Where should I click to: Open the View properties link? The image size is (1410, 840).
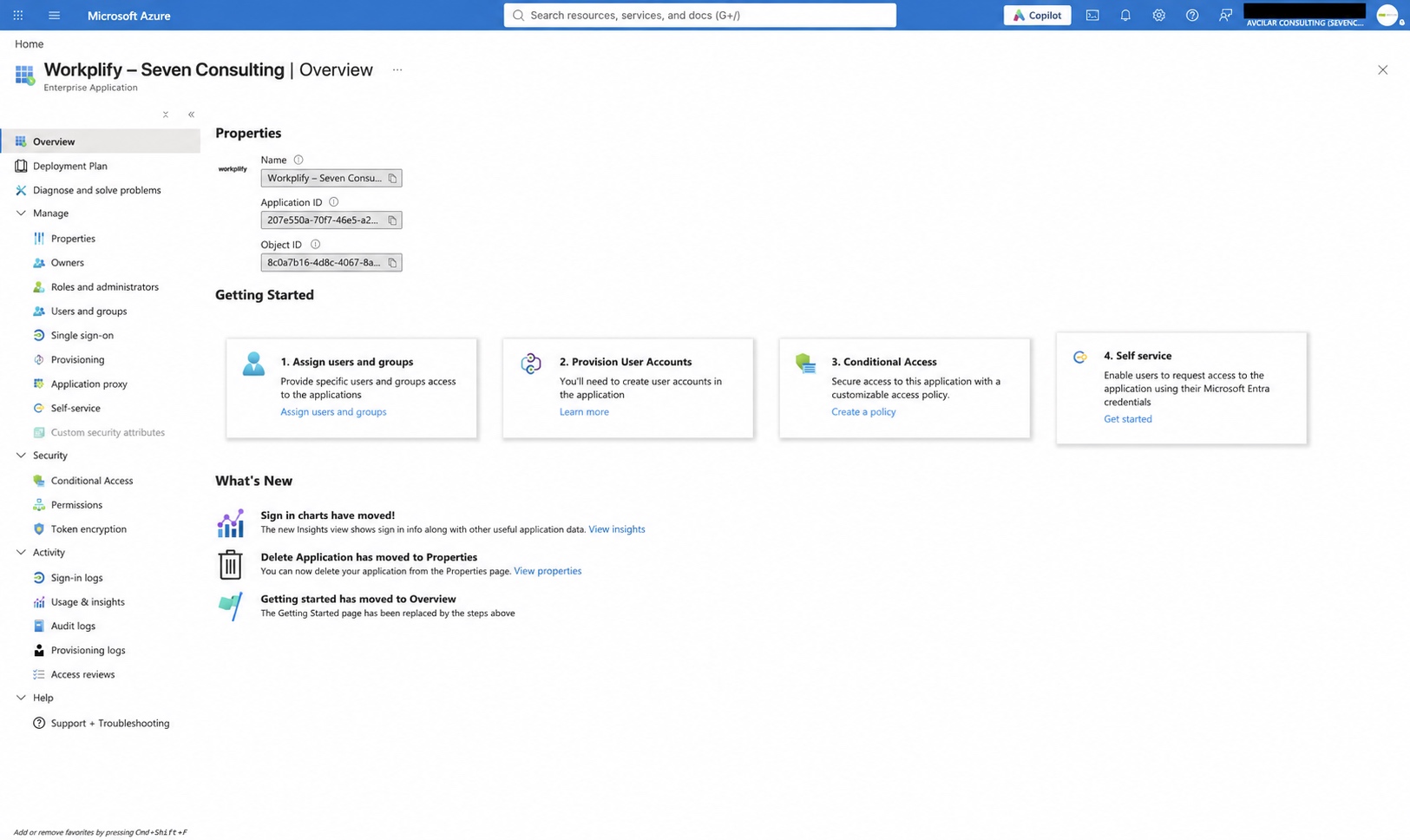click(548, 571)
